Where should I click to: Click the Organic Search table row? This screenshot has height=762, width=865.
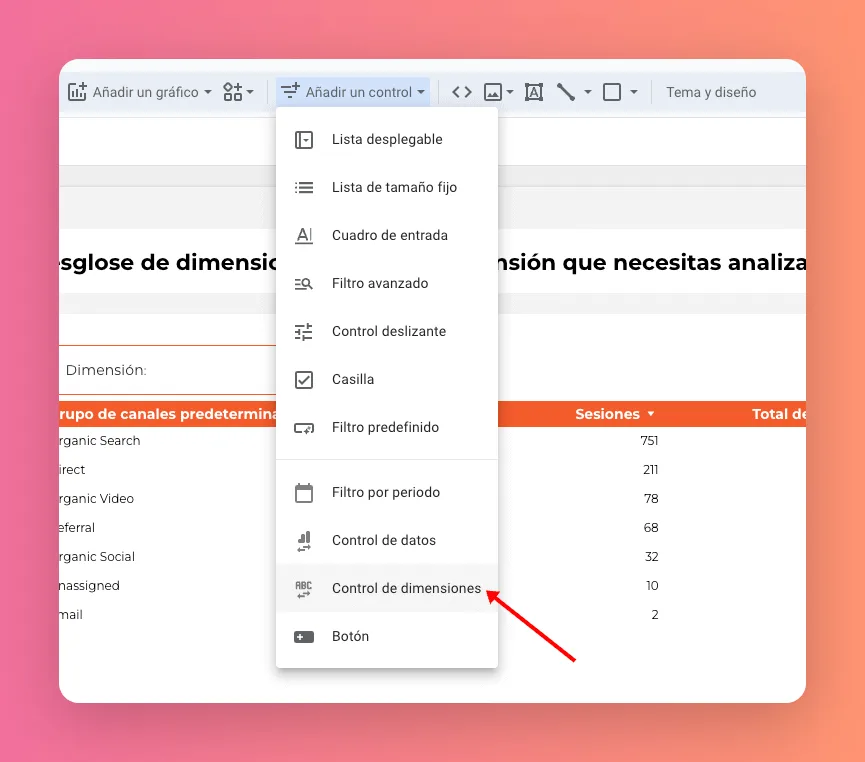(100, 441)
